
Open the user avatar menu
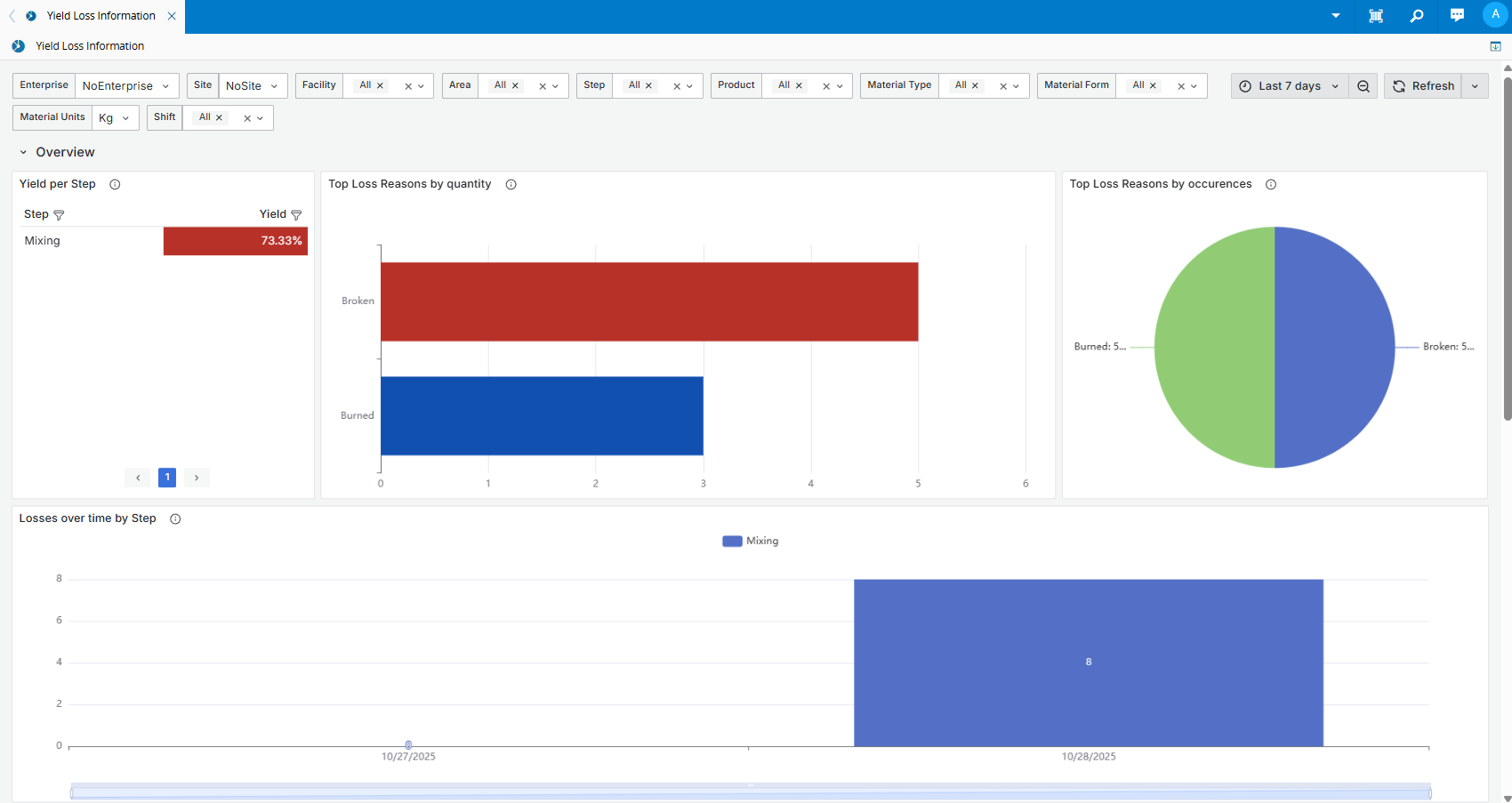pos(1494,15)
